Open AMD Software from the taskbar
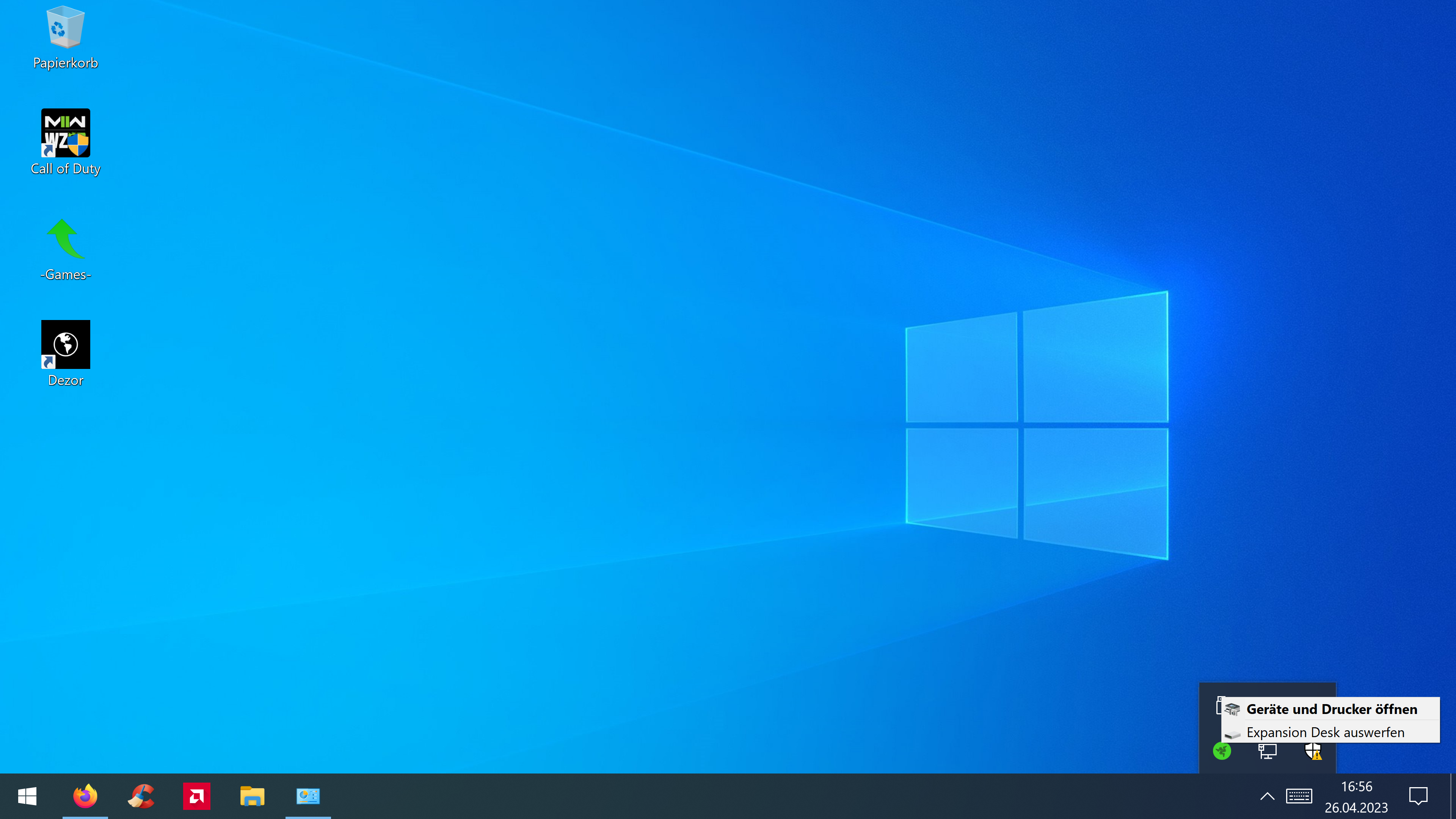 (x=196, y=796)
